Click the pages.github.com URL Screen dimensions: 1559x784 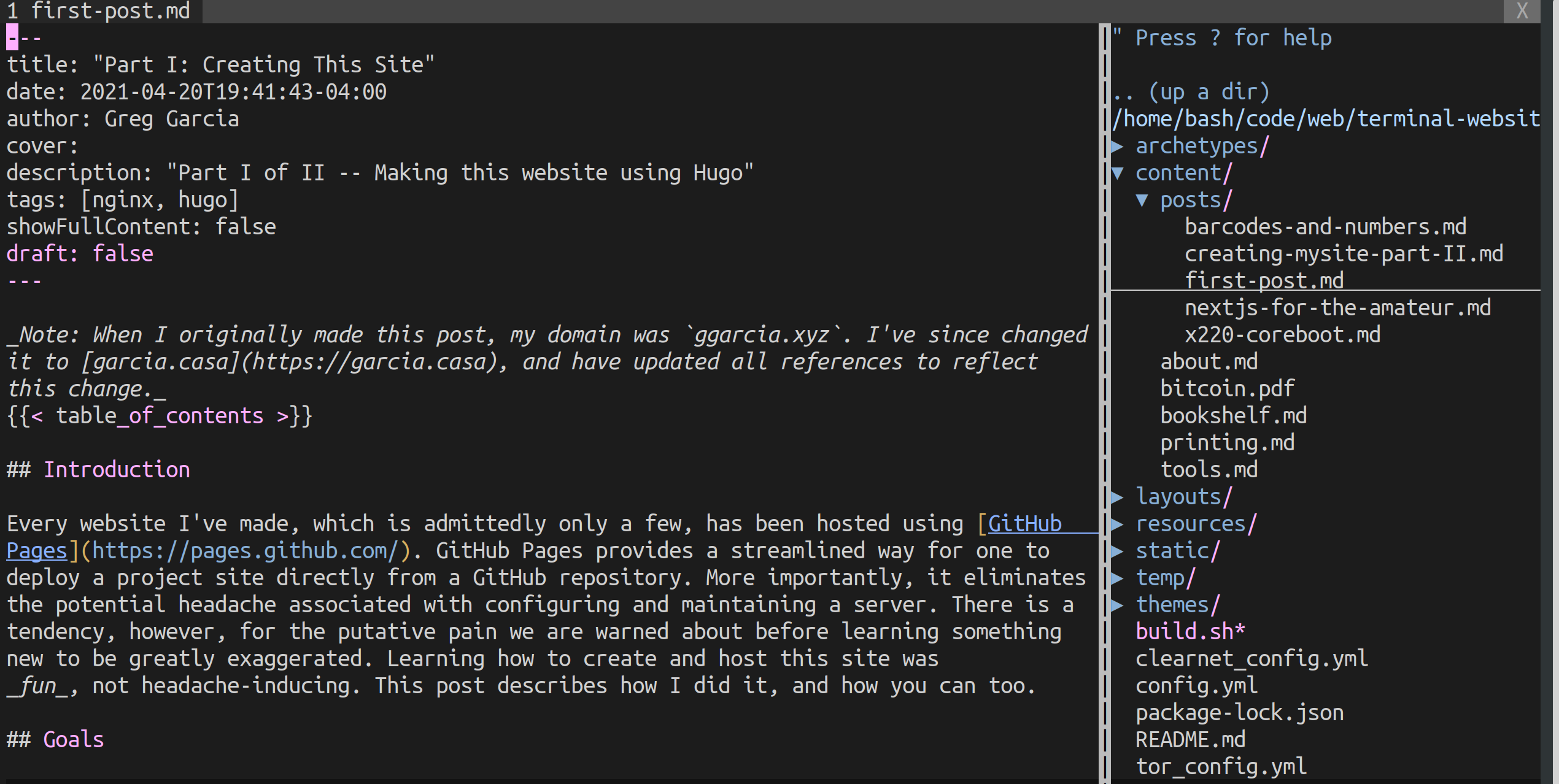pyautogui.click(x=246, y=551)
